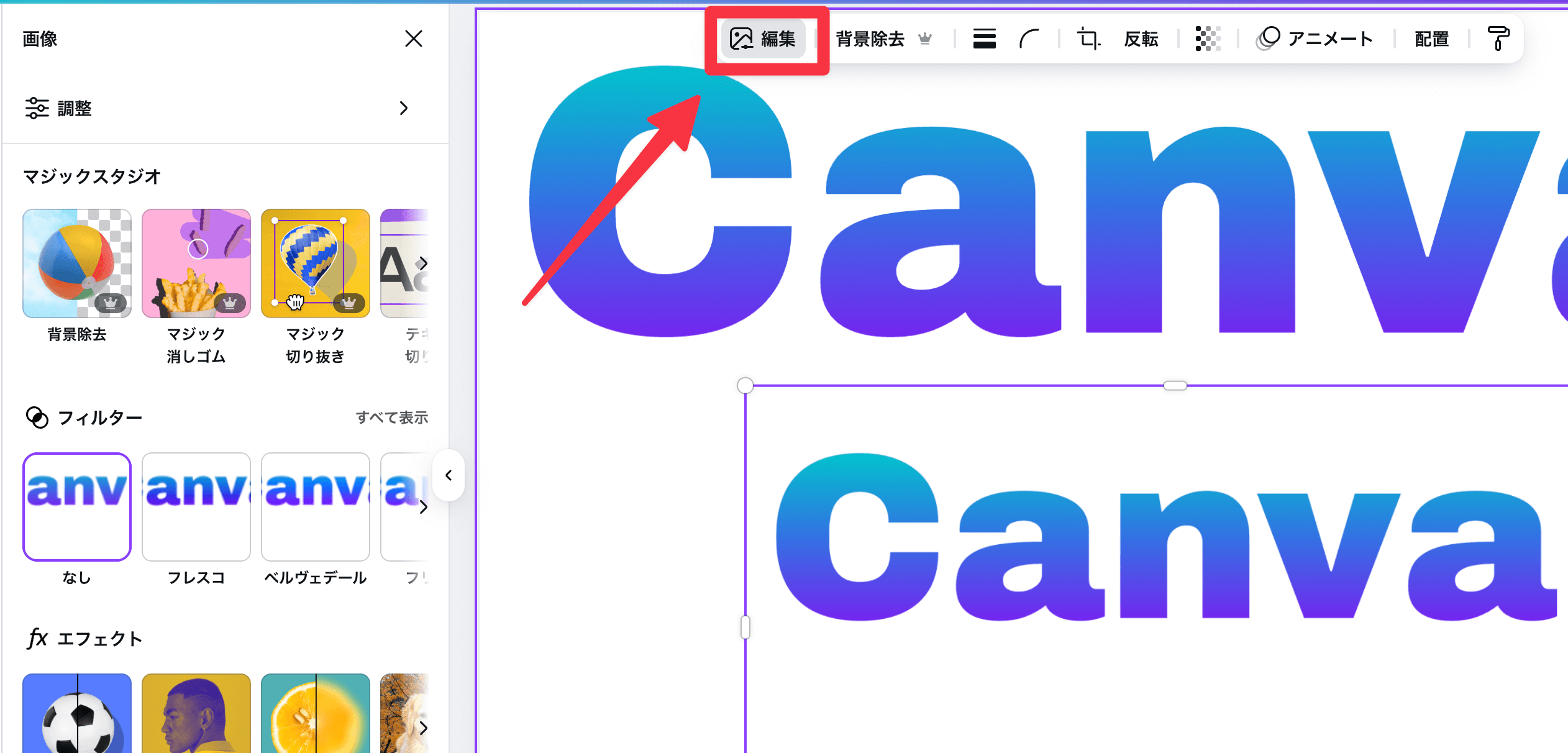1568x753 pixels.
Task: Close the 画像 side panel
Action: (x=414, y=39)
